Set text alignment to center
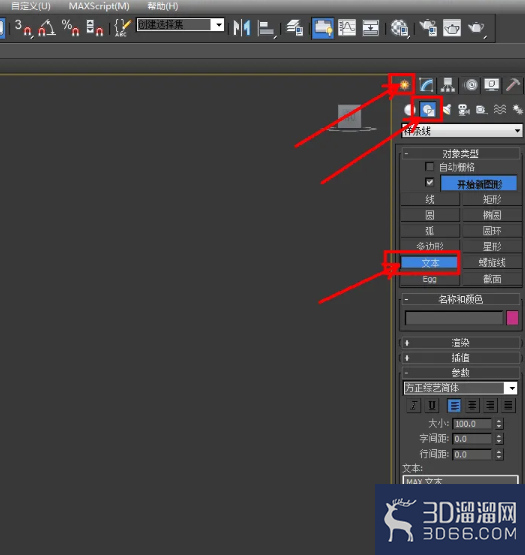The width and height of the screenshot is (525, 555). [472, 405]
